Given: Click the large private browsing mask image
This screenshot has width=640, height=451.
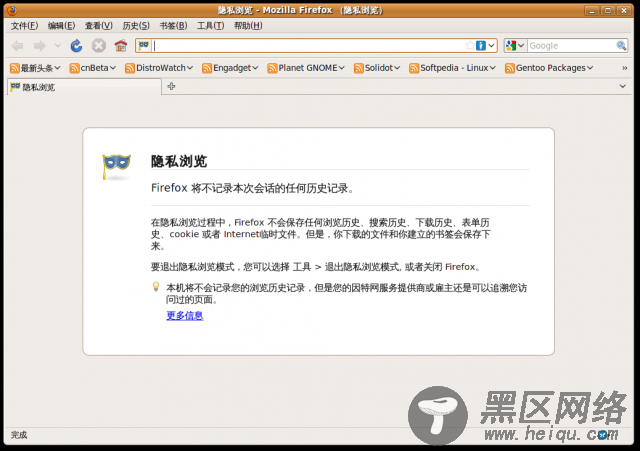Looking at the screenshot, I should (x=116, y=167).
